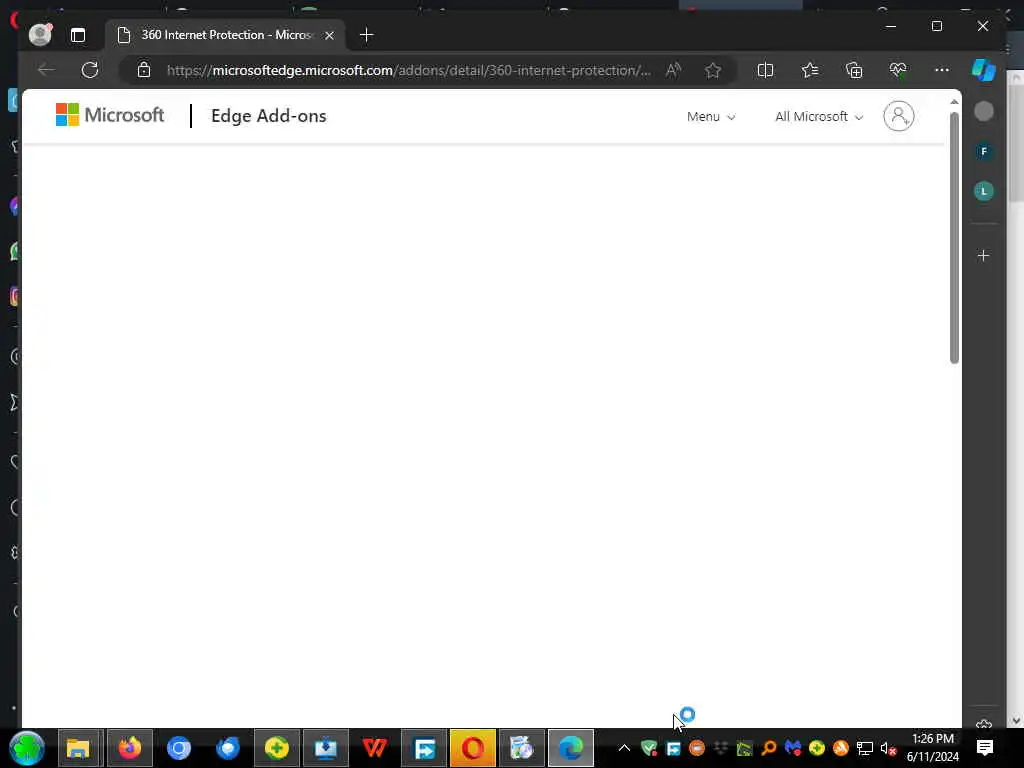1024x768 pixels.
Task: Open the tab actions menu
Action: point(78,35)
